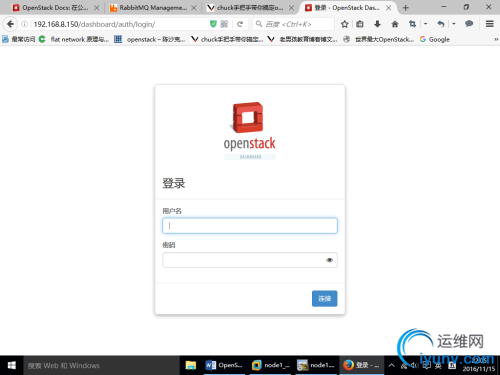Close the RabbitMQ Management tab
This screenshot has width=500, height=375.
click(194, 8)
